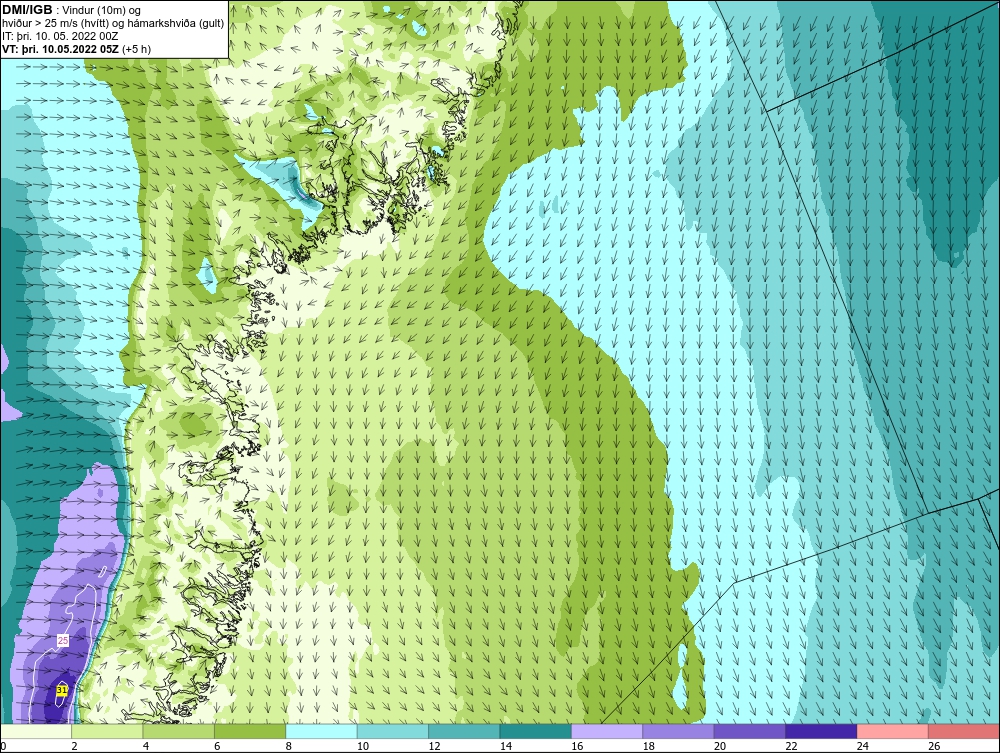Click the 'IT: þri. 10. 05. 2022 00Z' line
The width and height of the screenshot is (1000, 753).
tap(61, 36)
